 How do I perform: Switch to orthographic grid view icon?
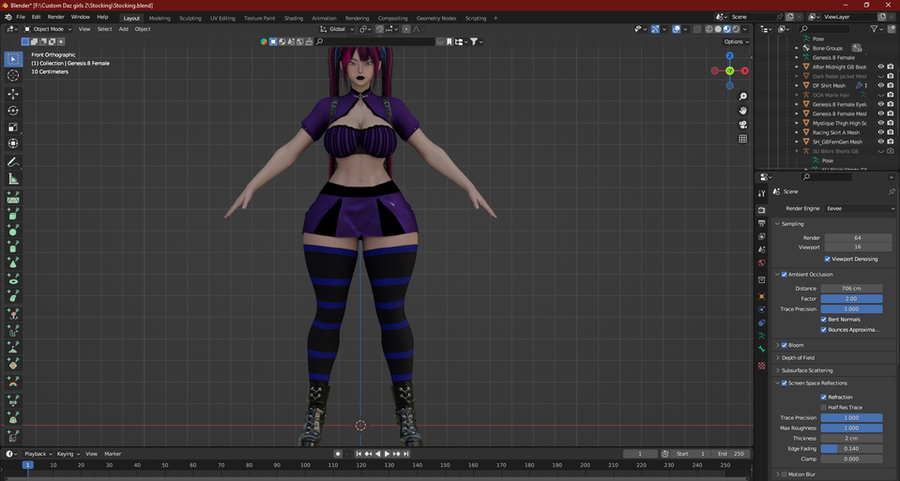click(x=742, y=140)
